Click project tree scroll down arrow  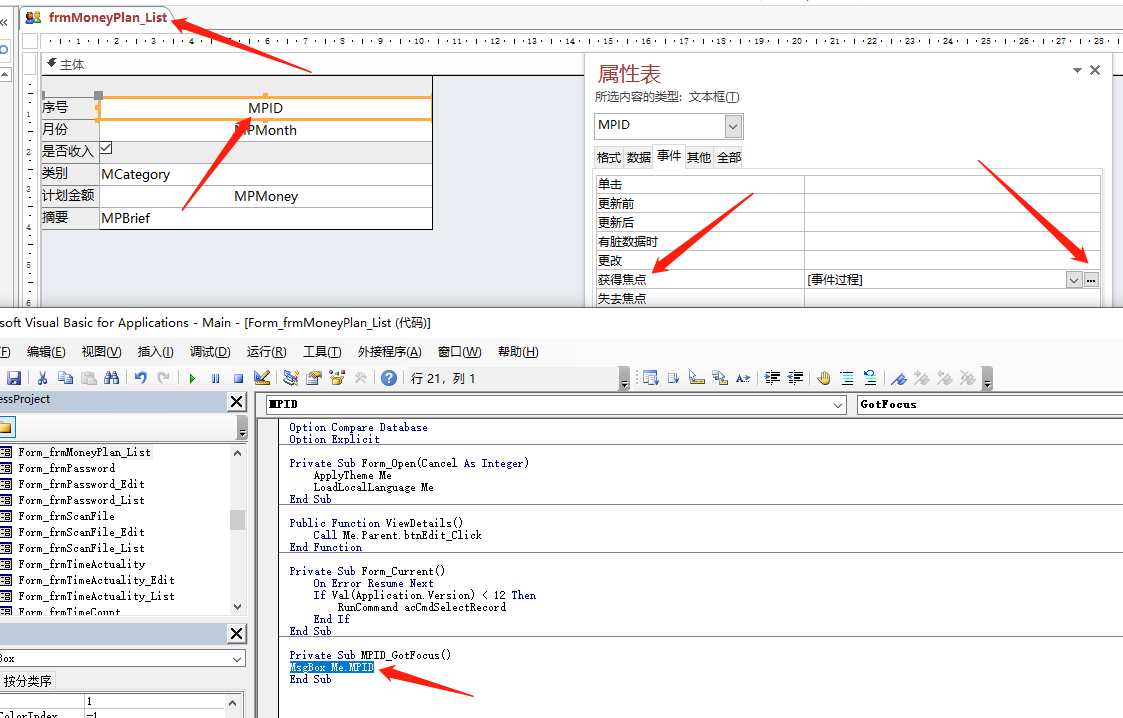pyautogui.click(x=237, y=606)
